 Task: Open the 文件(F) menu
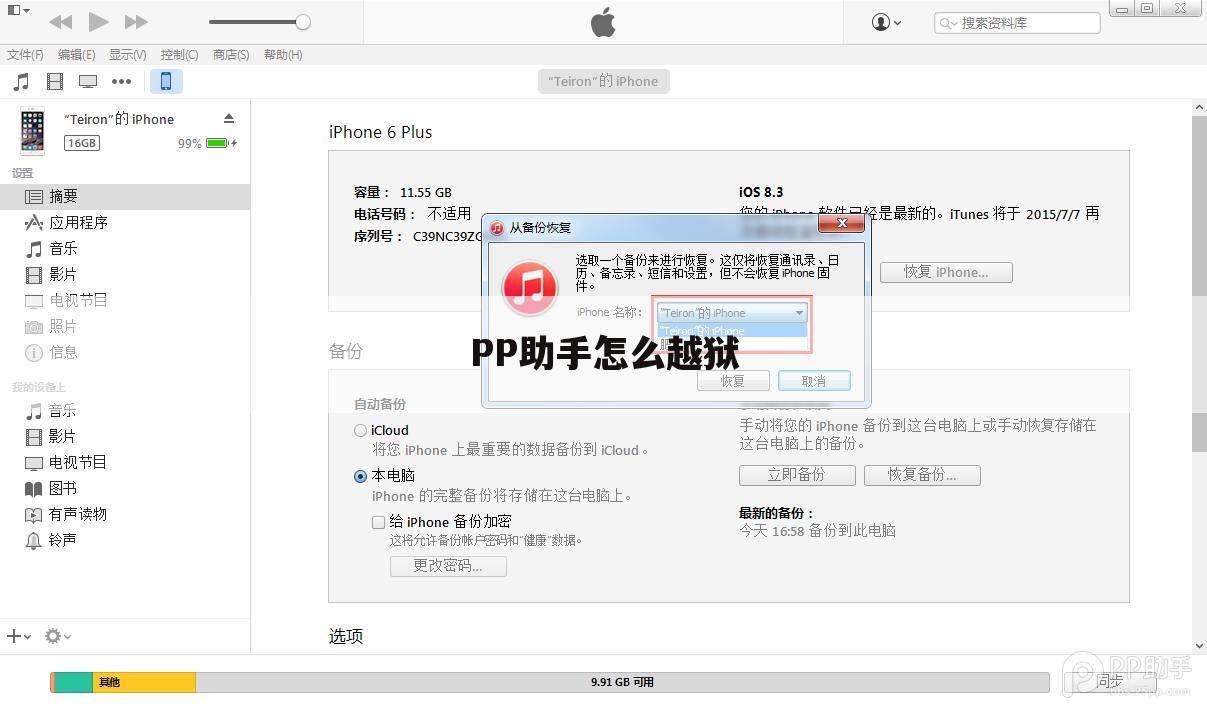coord(25,55)
